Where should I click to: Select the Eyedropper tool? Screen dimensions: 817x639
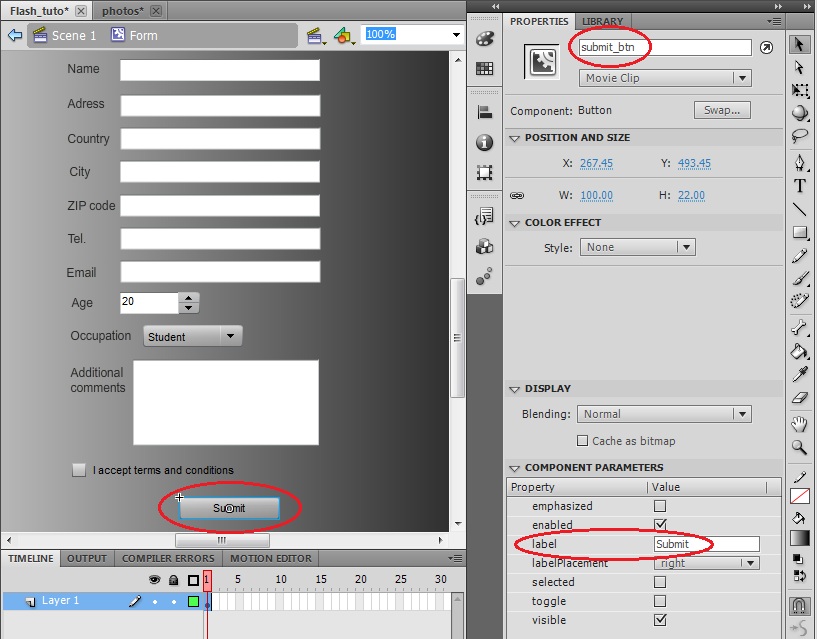[800, 375]
